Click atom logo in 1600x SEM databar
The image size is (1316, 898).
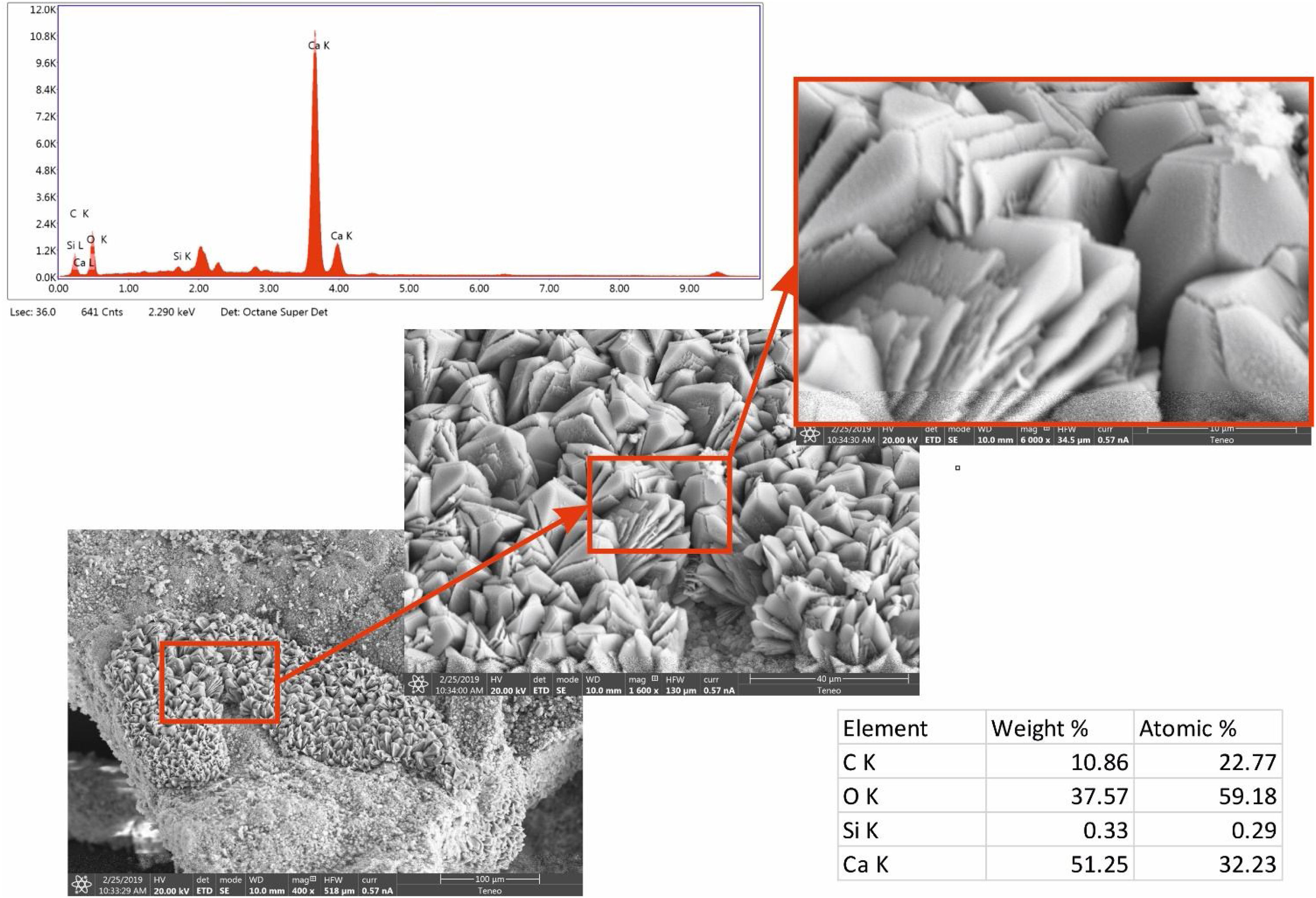[418, 684]
